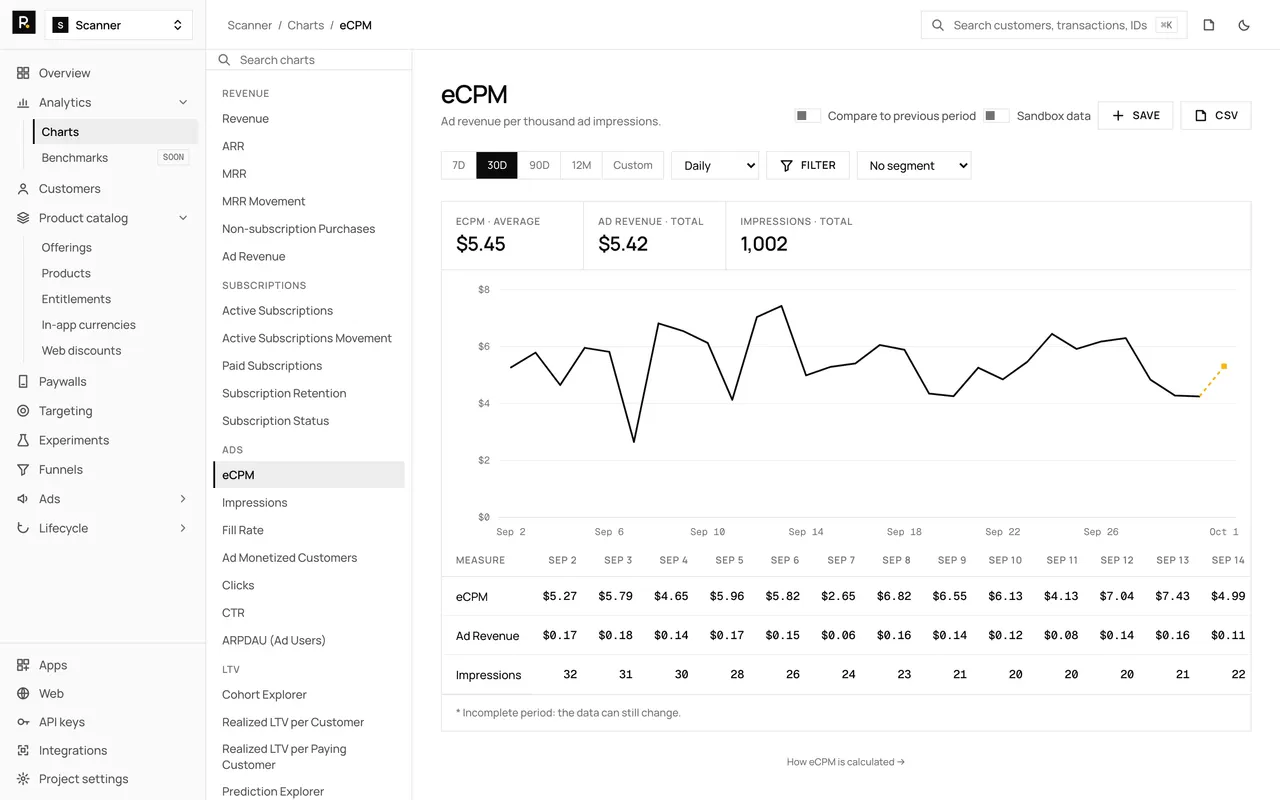Open the documentation page icon in header
The image size is (1280, 800).
1209,25
